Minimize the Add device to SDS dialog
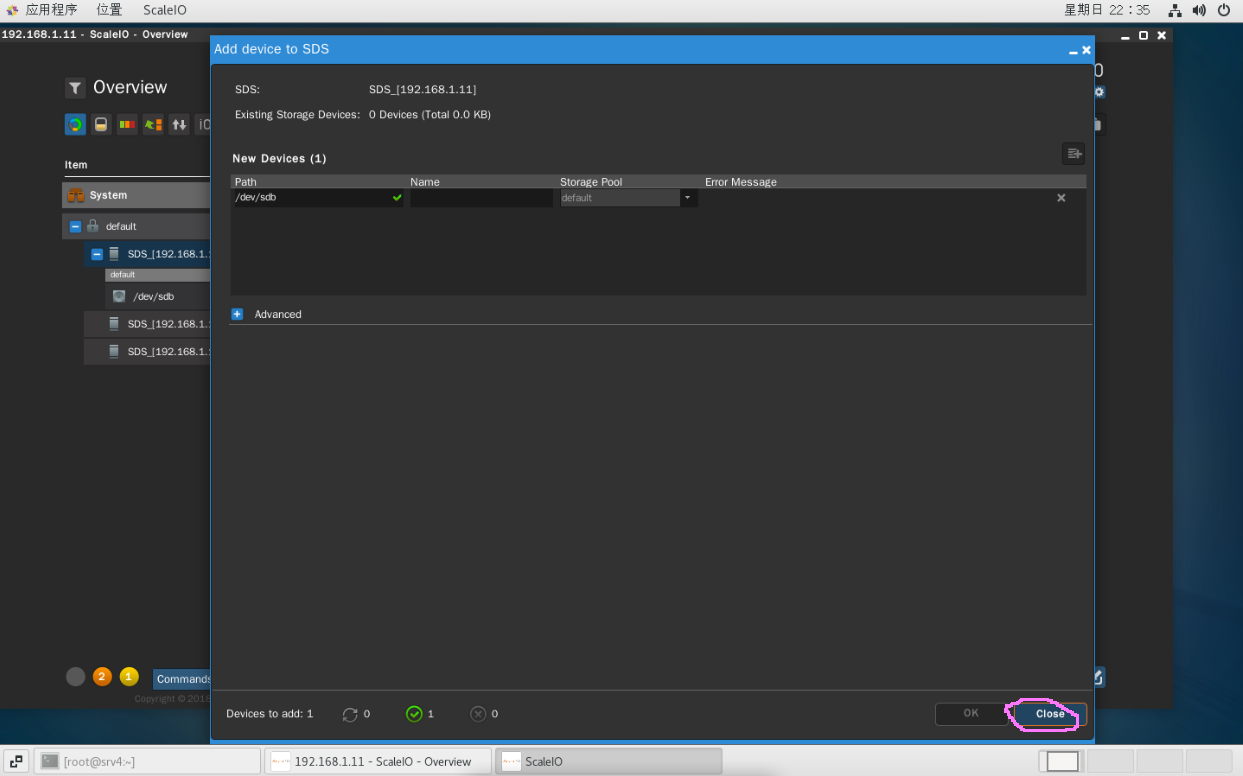This screenshot has height=776, width=1243. (1073, 51)
